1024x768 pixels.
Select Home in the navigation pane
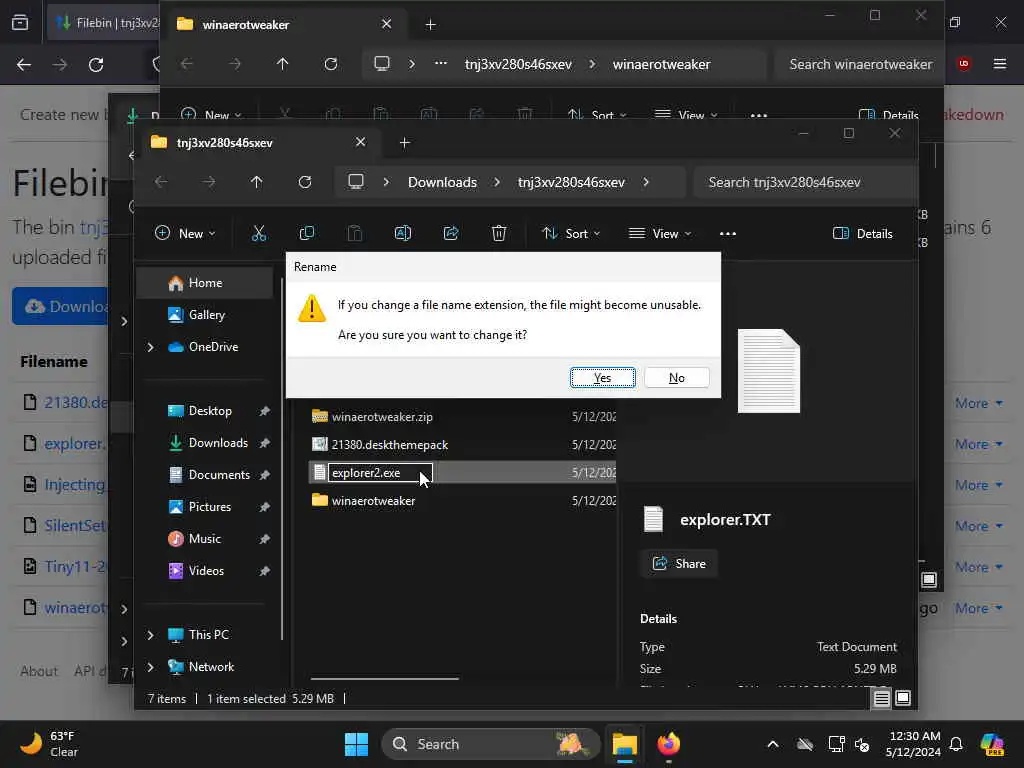(x=205, y=283)
